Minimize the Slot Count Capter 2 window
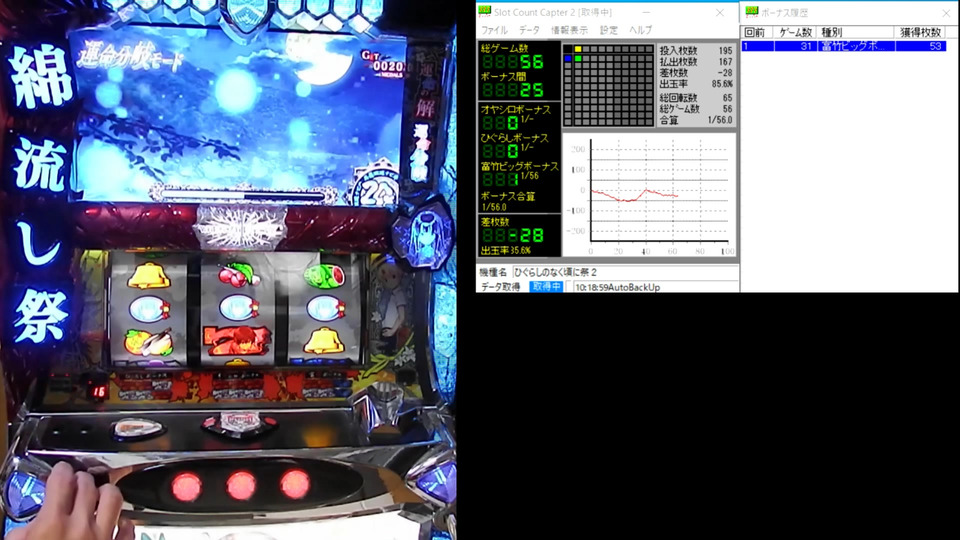 pos(646,12)
